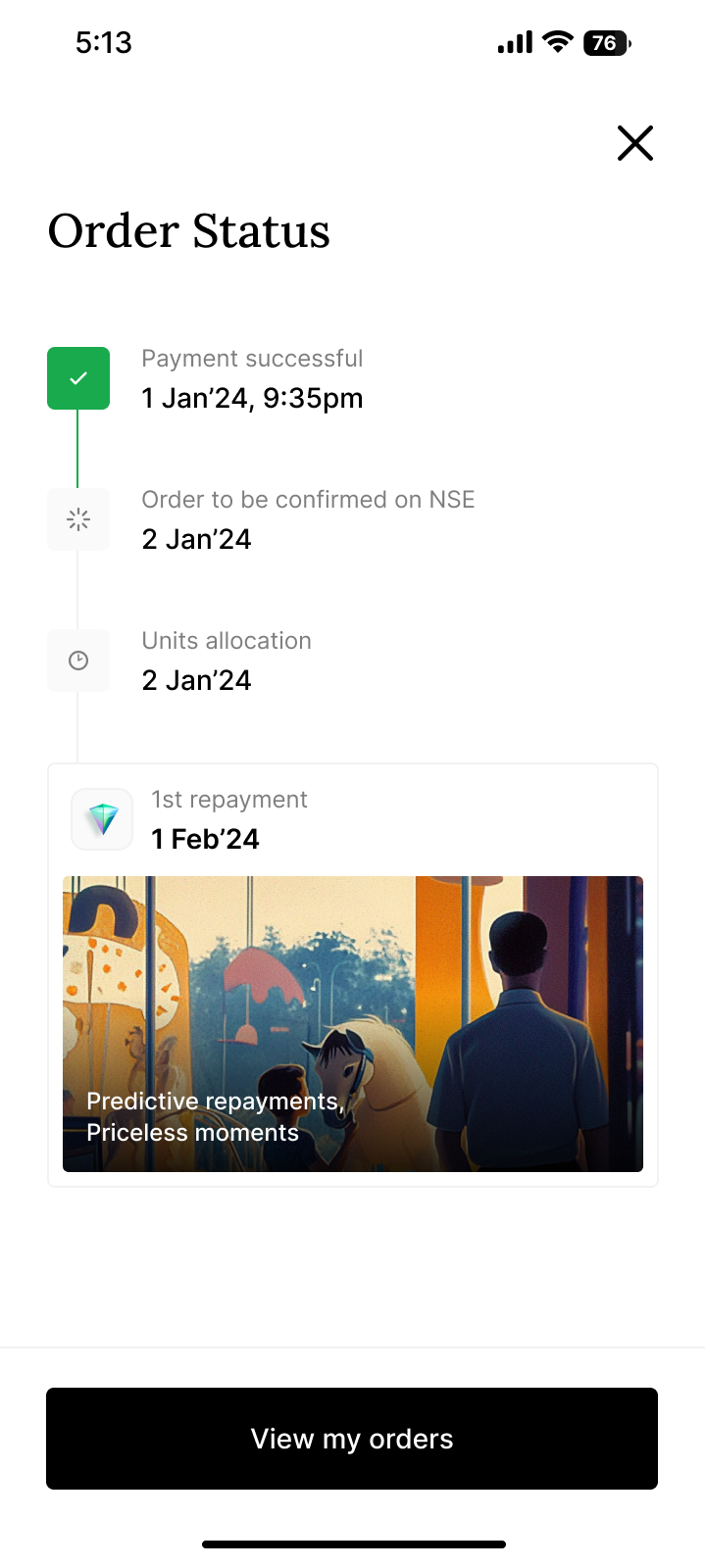
Task: Tap the Order Status heading
Action: click(189, 231)
